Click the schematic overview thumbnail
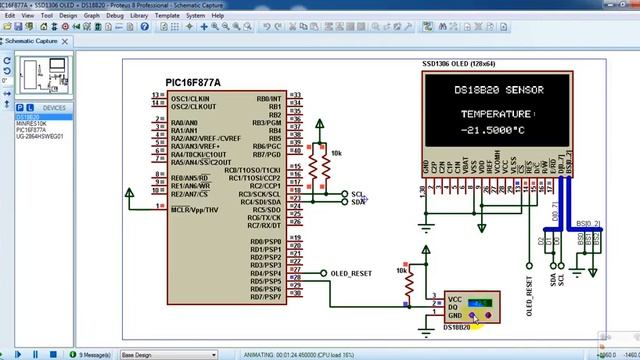Viewport: 640px width, 360px height. coord(44,75)
